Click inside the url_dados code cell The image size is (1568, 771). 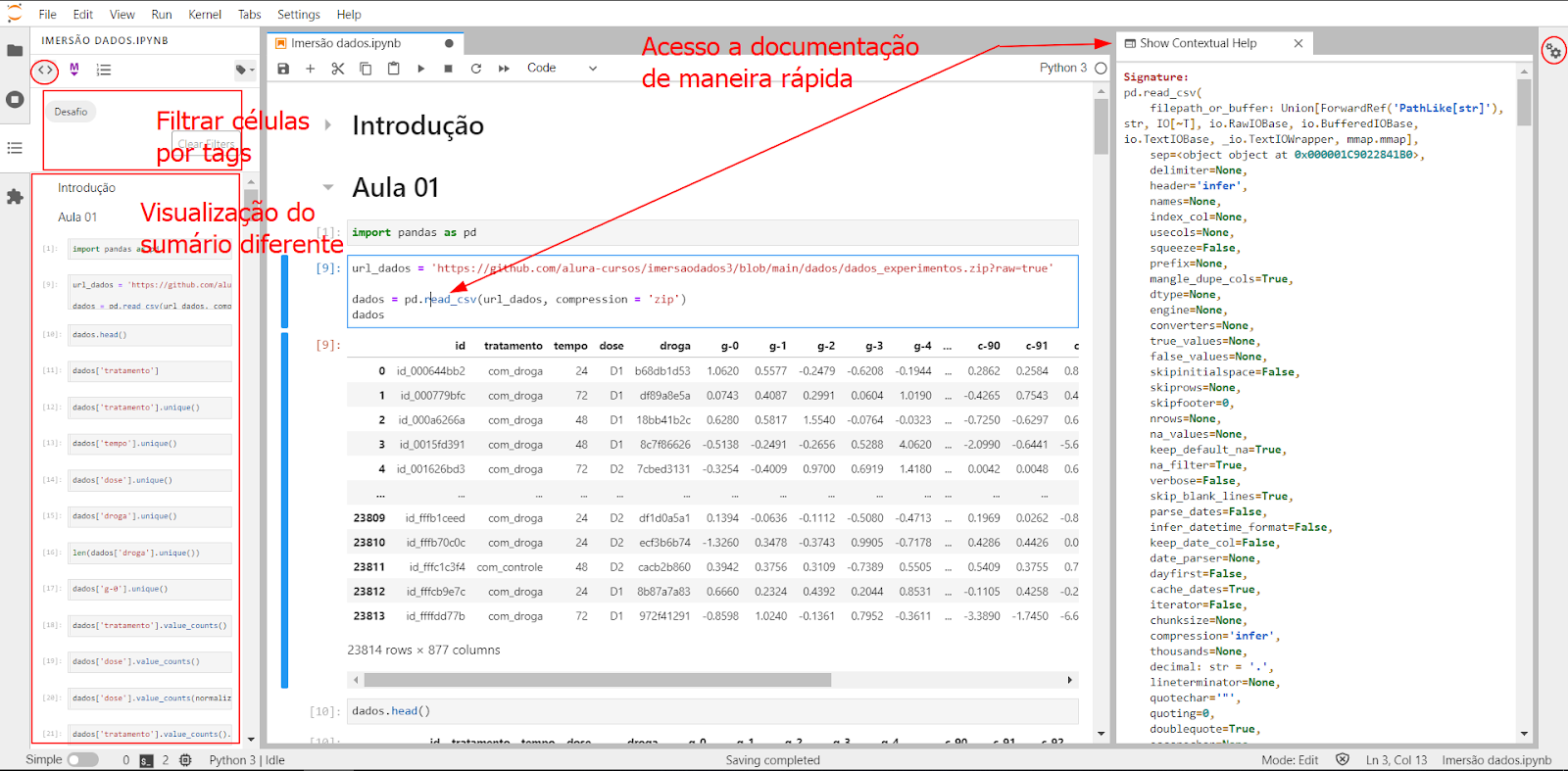click(x=713, y=291)
